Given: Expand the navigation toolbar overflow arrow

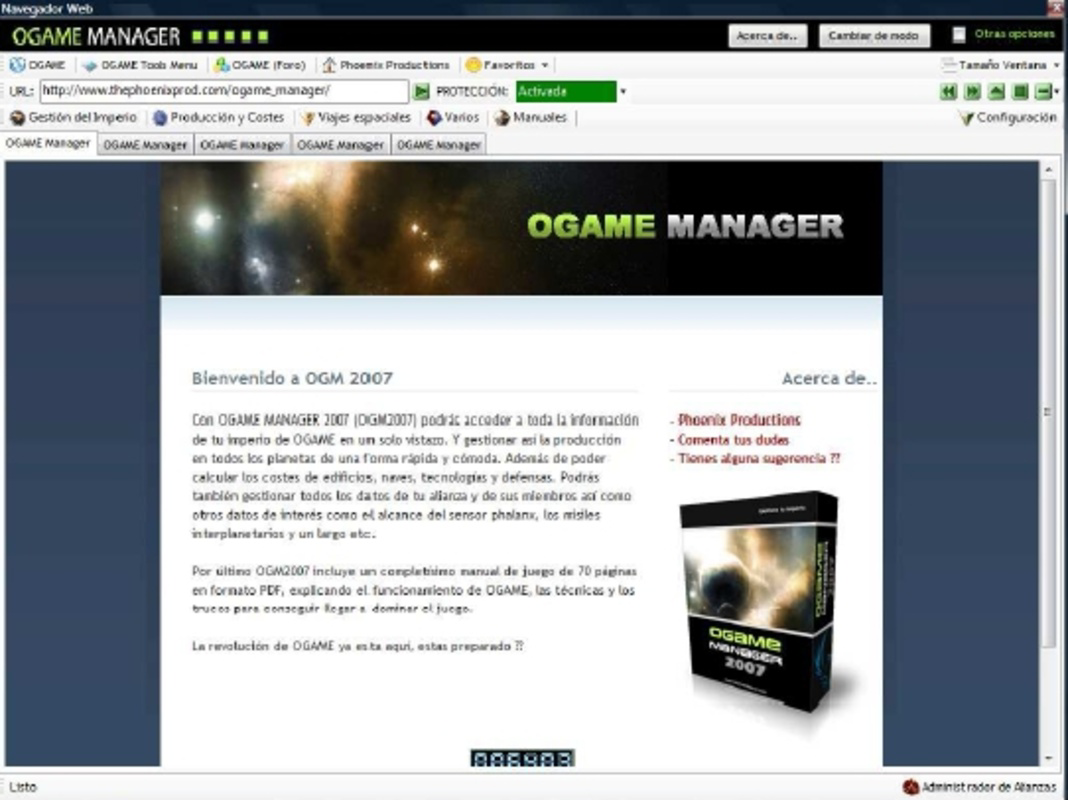Looking at the screenshot, I should tap(1057, 91).
